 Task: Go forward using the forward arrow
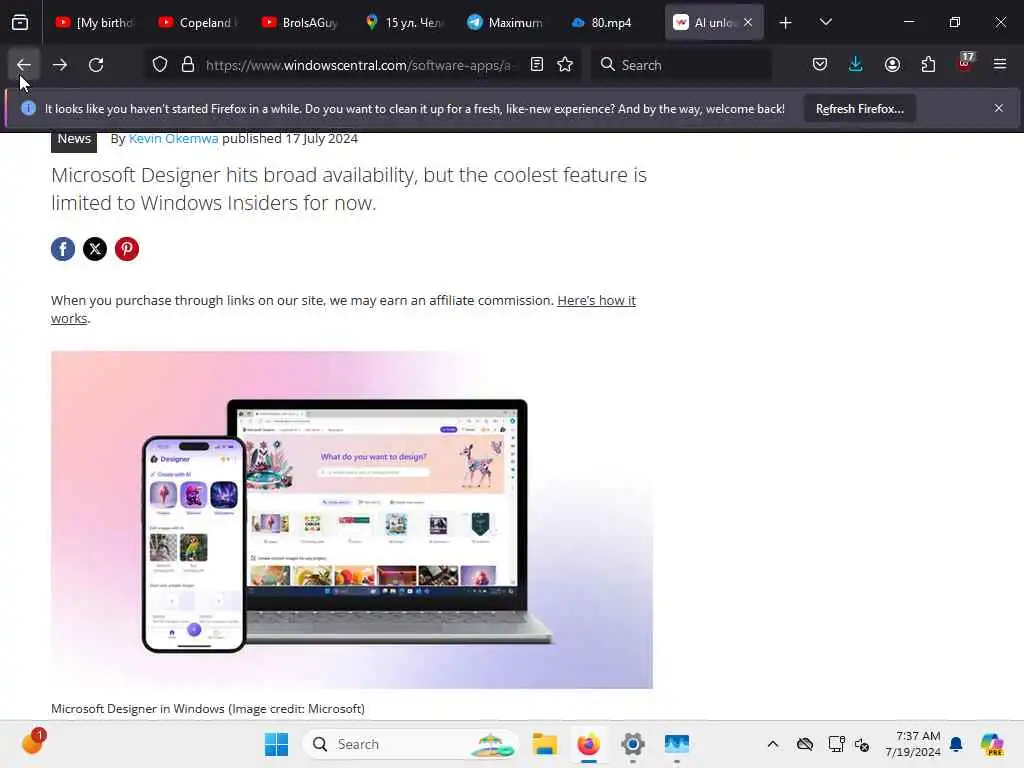pos(60,65)
